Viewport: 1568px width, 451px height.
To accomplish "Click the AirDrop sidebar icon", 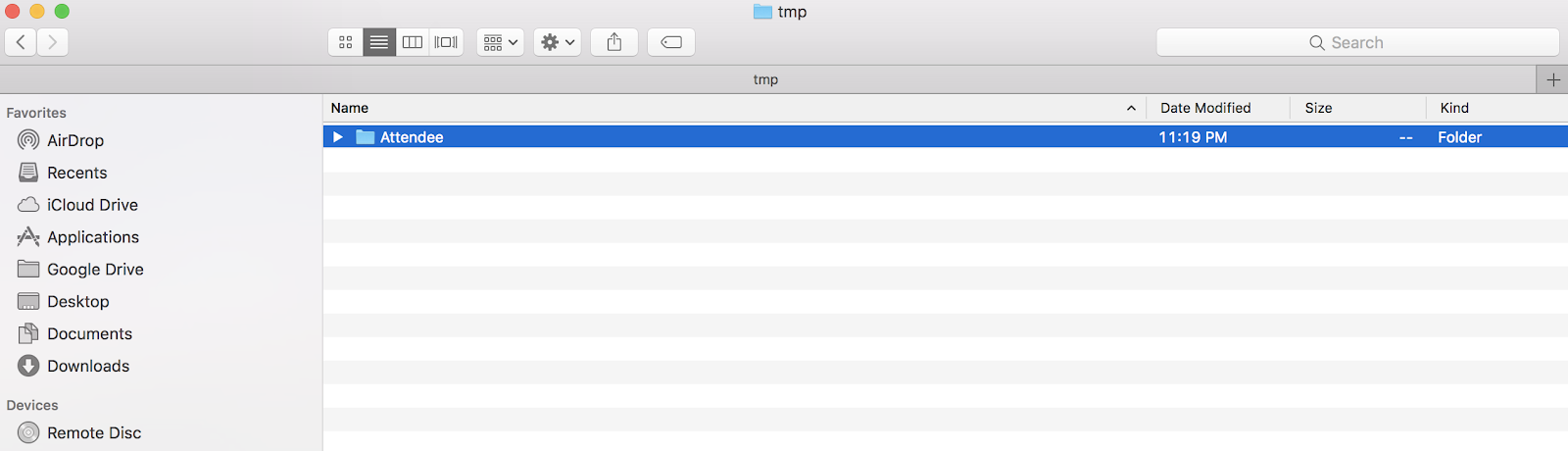I will coord(28,140).
